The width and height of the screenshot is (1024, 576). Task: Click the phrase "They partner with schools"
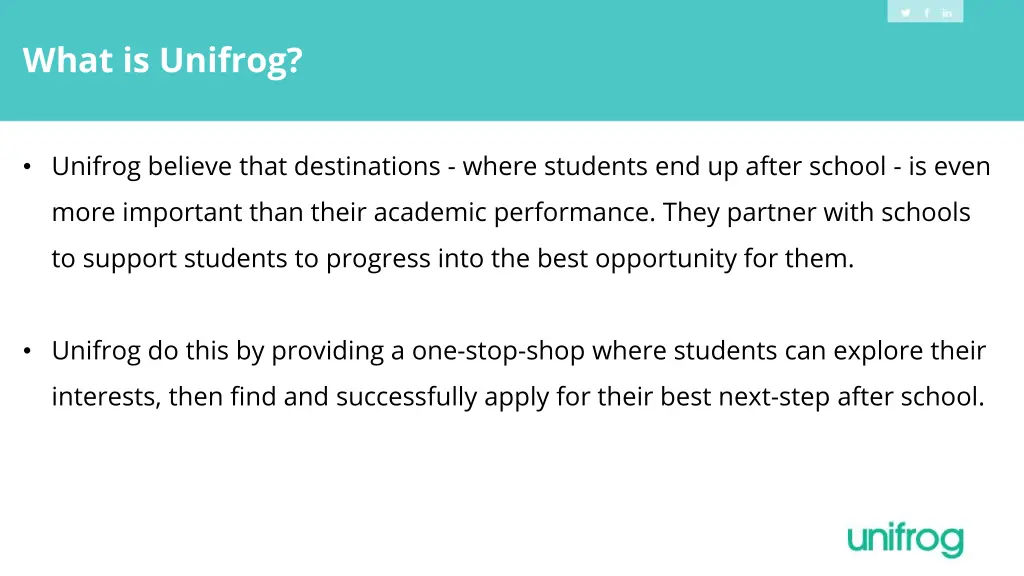point(816,212)
